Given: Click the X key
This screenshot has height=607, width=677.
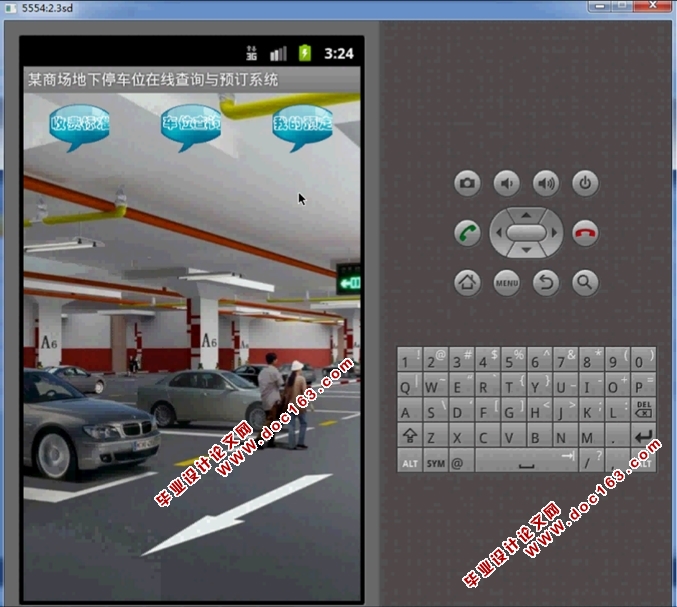Looking at the screenshot, I should tap(462, 435).
